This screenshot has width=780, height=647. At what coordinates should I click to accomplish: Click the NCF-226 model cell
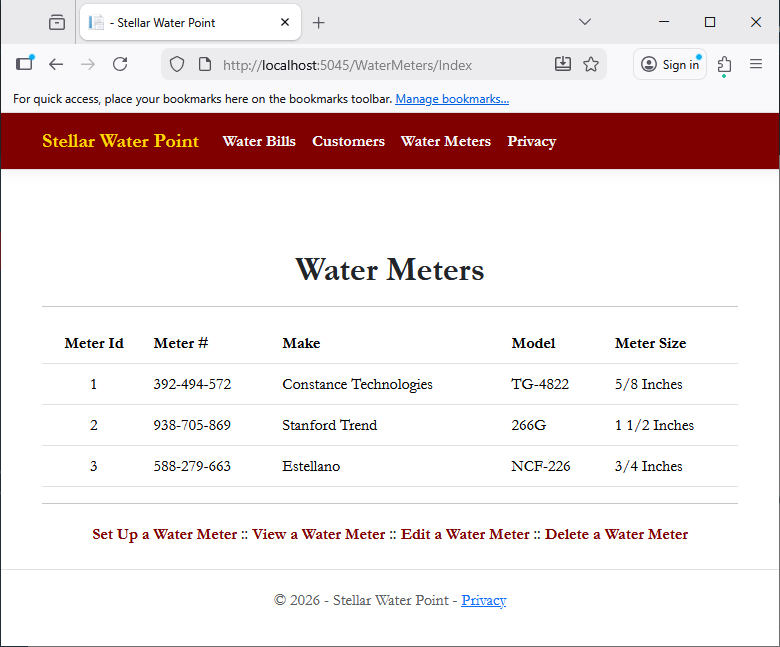point(541,466)
